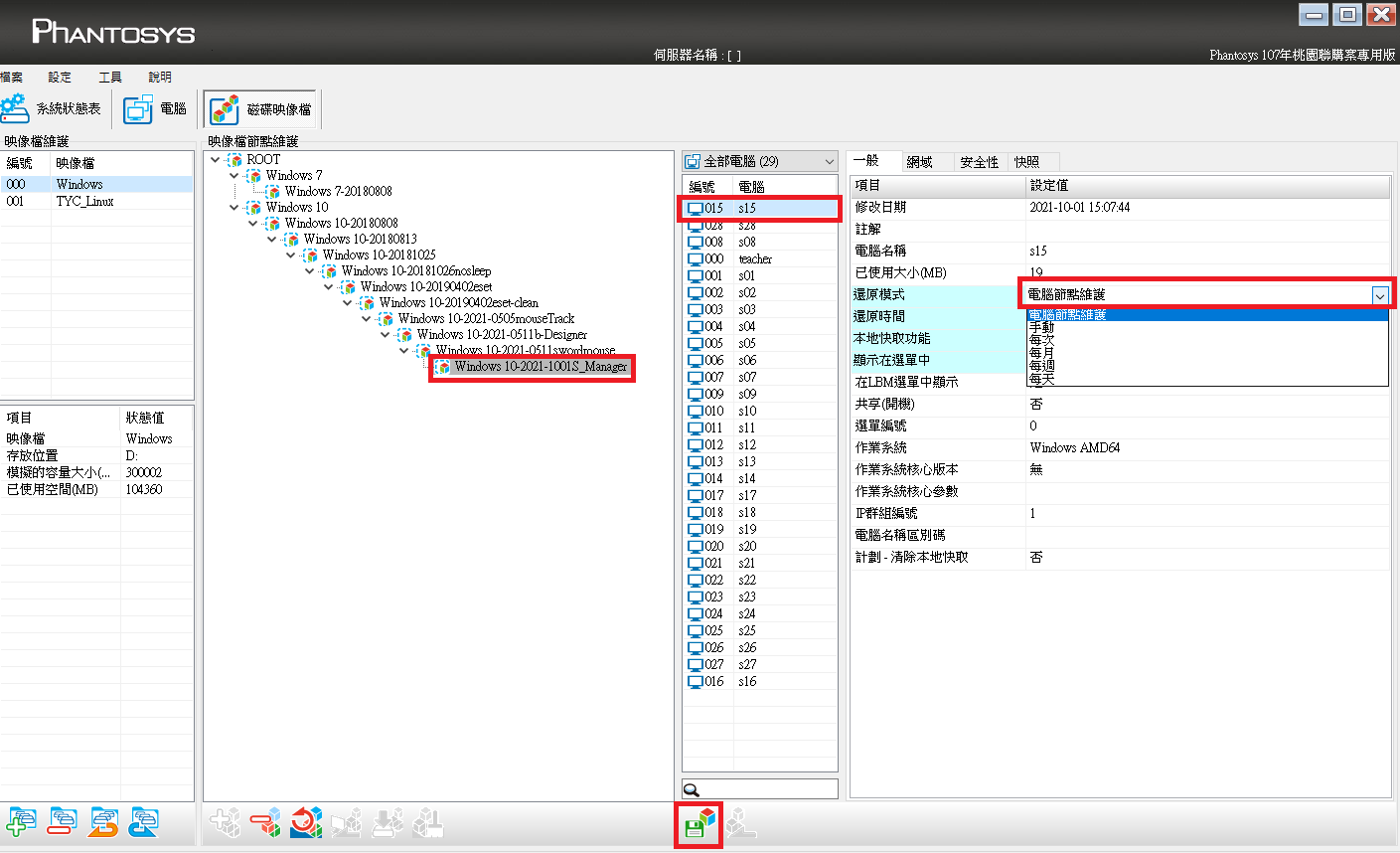Click the orange arrow image icon
Screen dimensions: 1400x853
(103, 822)
